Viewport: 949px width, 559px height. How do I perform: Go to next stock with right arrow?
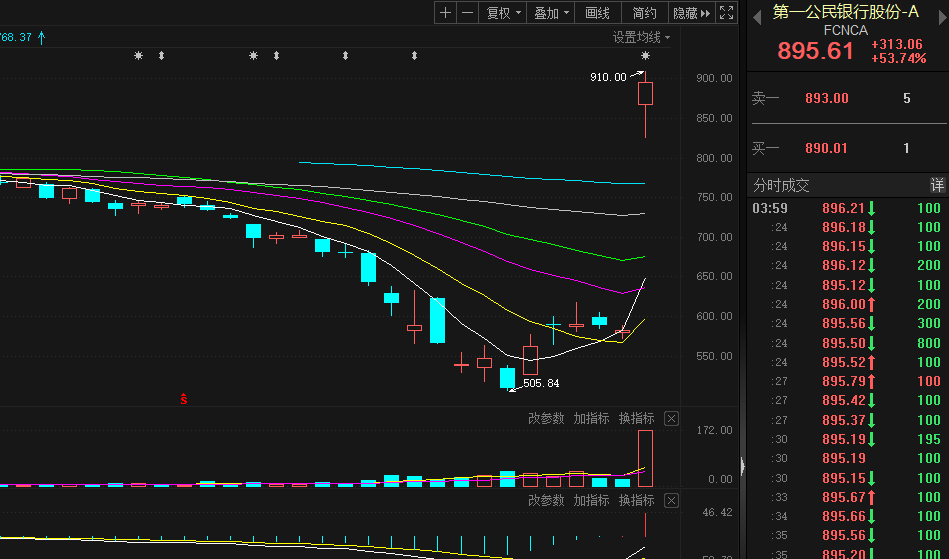click(938, 13)
